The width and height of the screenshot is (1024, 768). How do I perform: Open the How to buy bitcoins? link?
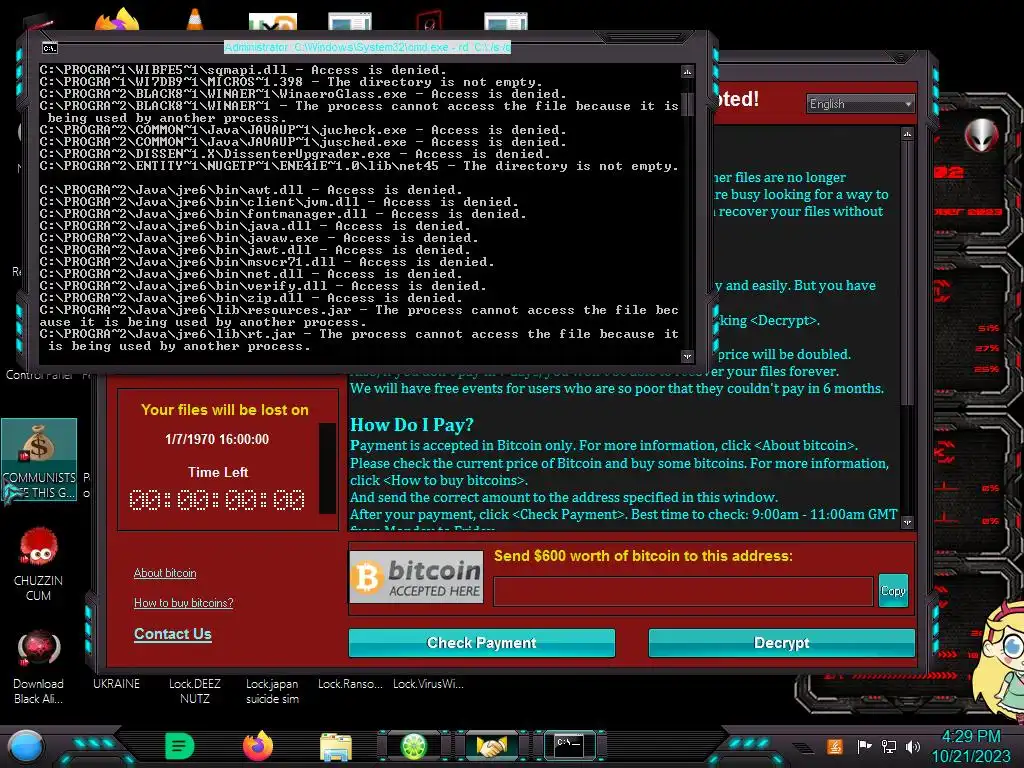tap(184, 603)
